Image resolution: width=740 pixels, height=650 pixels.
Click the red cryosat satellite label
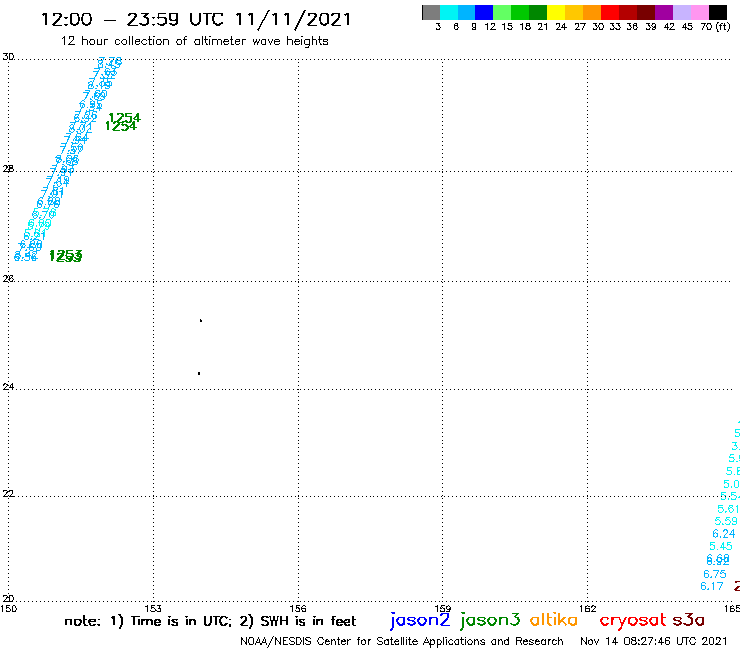(632, 620)
